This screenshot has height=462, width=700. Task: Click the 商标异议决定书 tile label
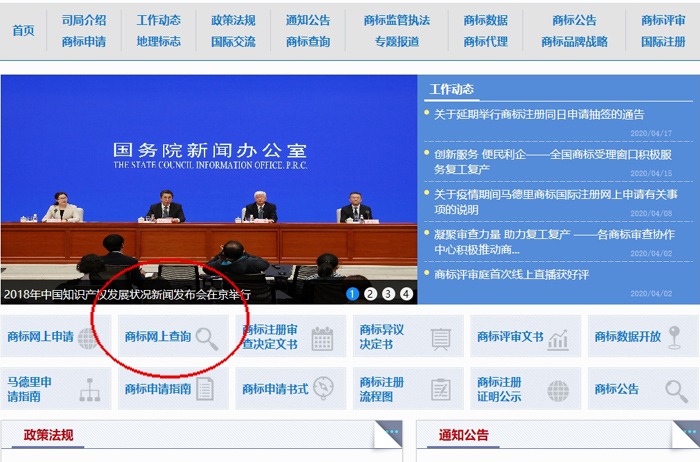point(382,337)
